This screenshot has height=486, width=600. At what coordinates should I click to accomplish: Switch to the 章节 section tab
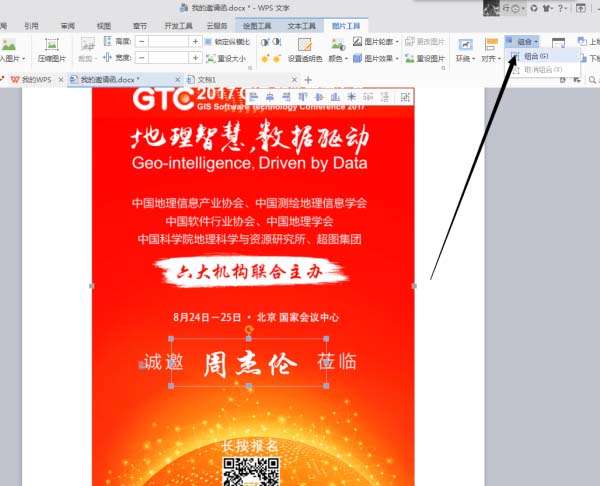(x=140, y=26)
